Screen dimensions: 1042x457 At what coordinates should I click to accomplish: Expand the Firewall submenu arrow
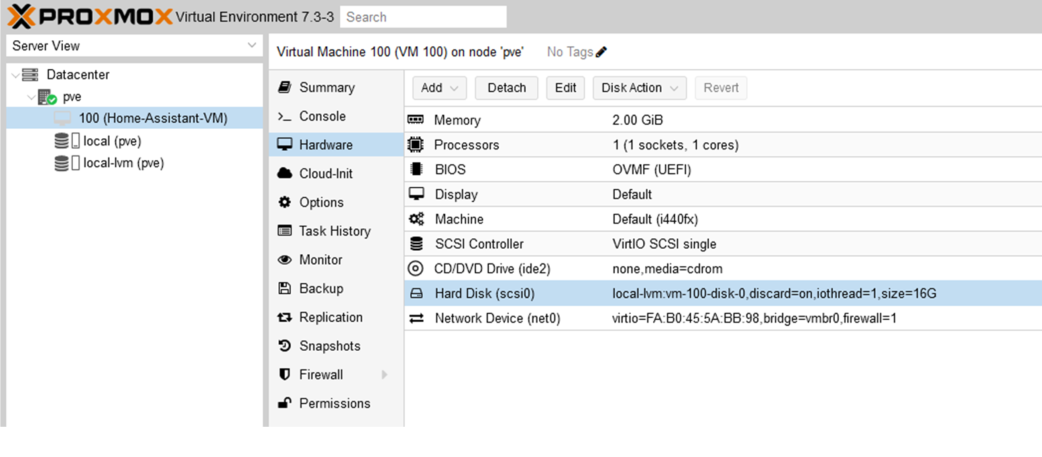point(384,375)
